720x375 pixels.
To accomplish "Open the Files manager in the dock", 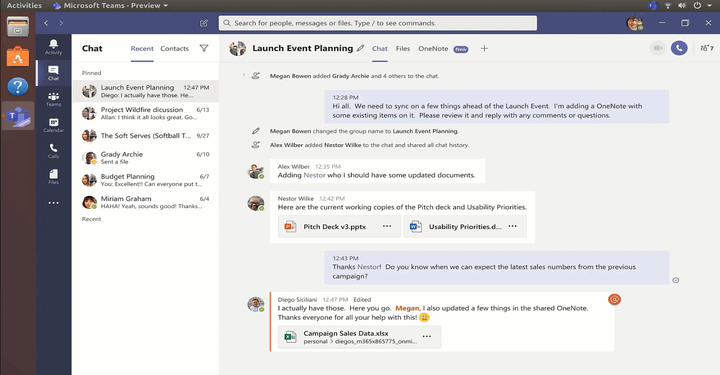I will pyautogui.click(x=17, y=26).
